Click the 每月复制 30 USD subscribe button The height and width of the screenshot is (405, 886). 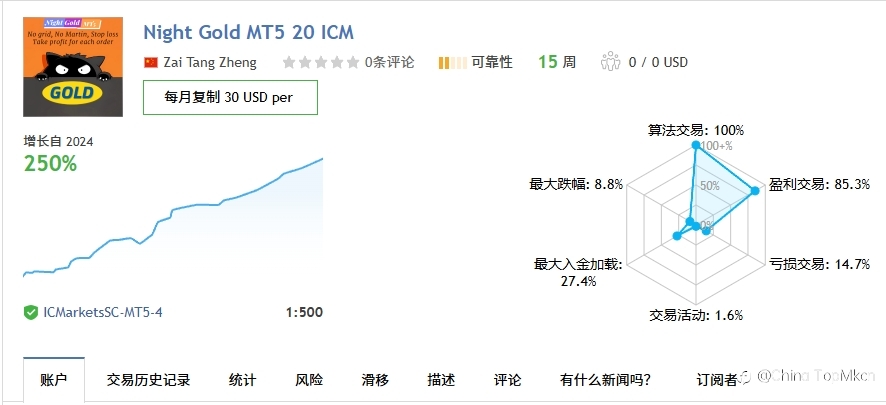coord(231,97)
